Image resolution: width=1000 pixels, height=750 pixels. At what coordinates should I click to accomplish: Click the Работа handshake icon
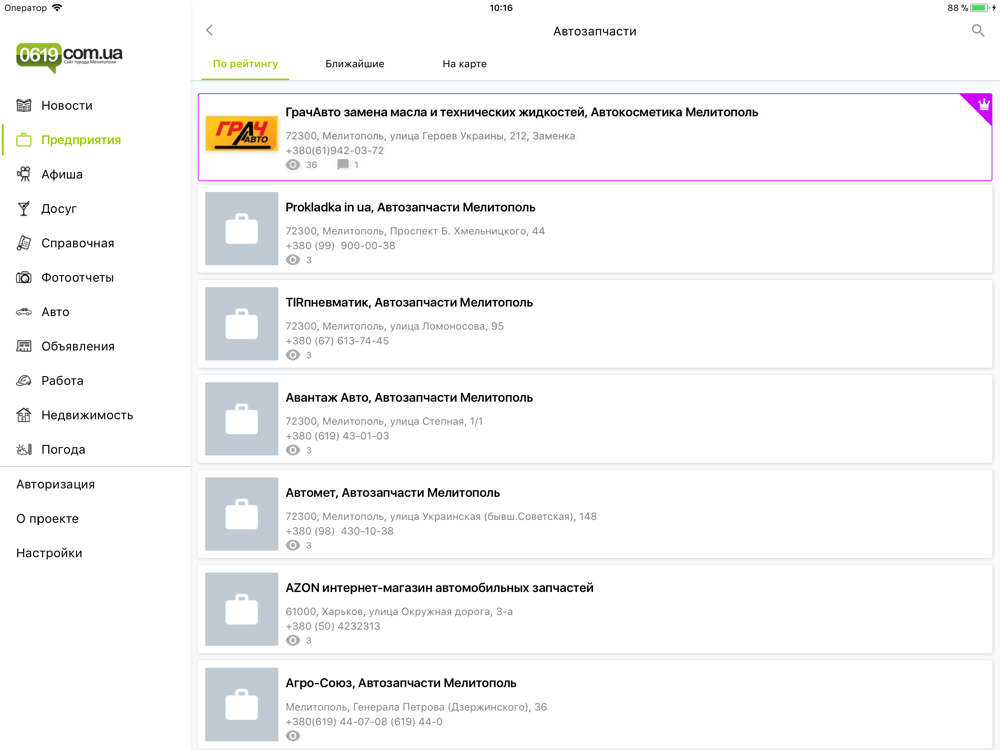click(x=24, y=381)
